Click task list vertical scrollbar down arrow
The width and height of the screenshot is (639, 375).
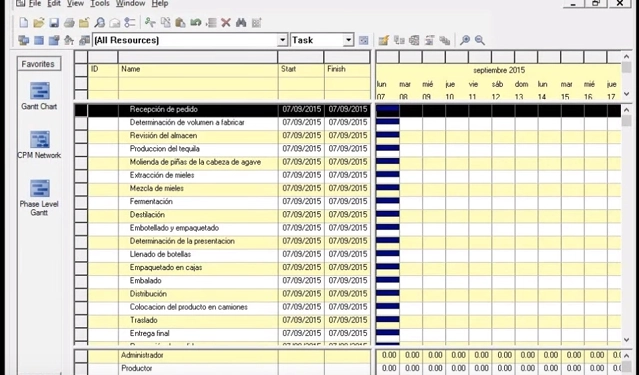(626, 340)
